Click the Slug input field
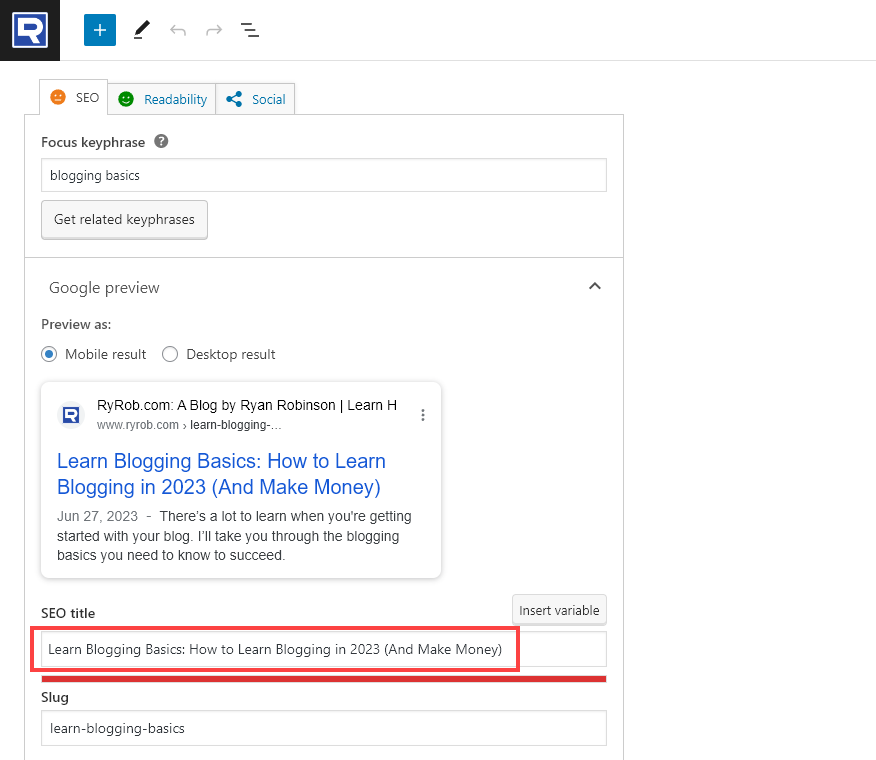Image resolution: width=876 pixels, height=760 pixels. pyautogui.click(x=323, y=728)
